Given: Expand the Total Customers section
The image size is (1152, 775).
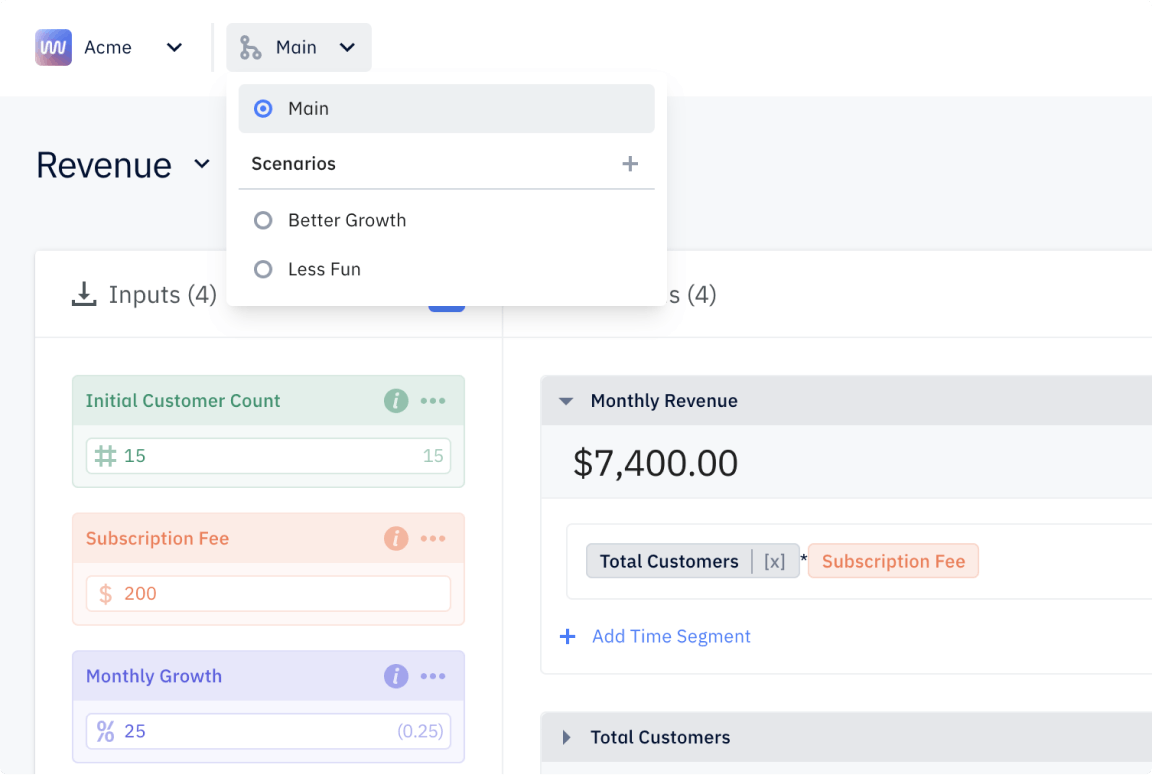Looking at the screenshot, I should [566, 738].
